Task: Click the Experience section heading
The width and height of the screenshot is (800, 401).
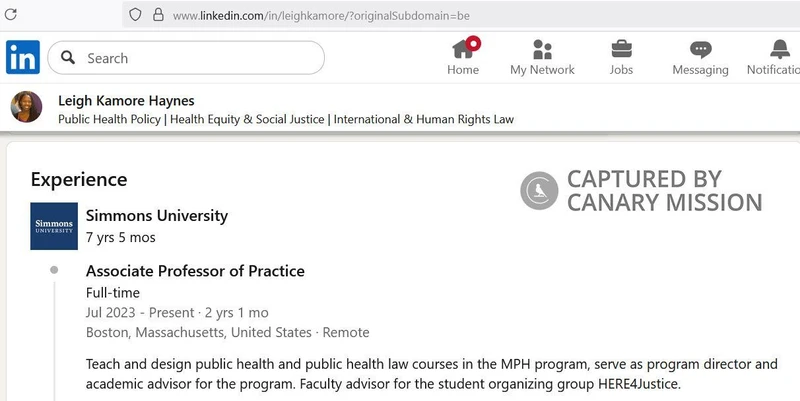Action: point(79,180)
